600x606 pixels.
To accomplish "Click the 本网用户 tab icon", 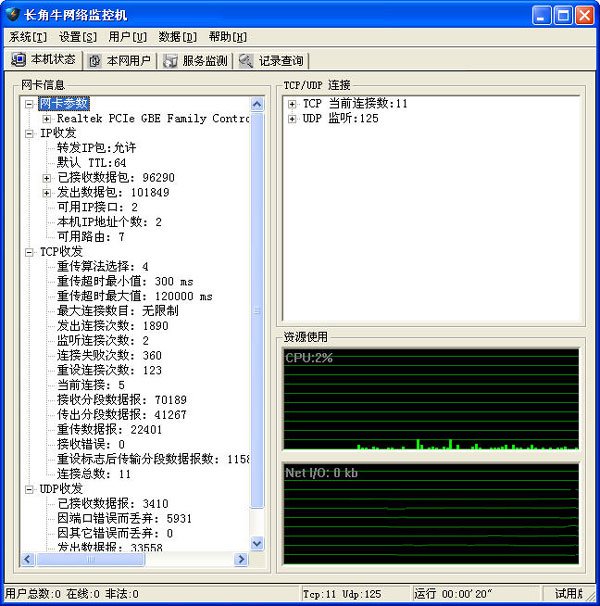I will (x=95, y=61).
